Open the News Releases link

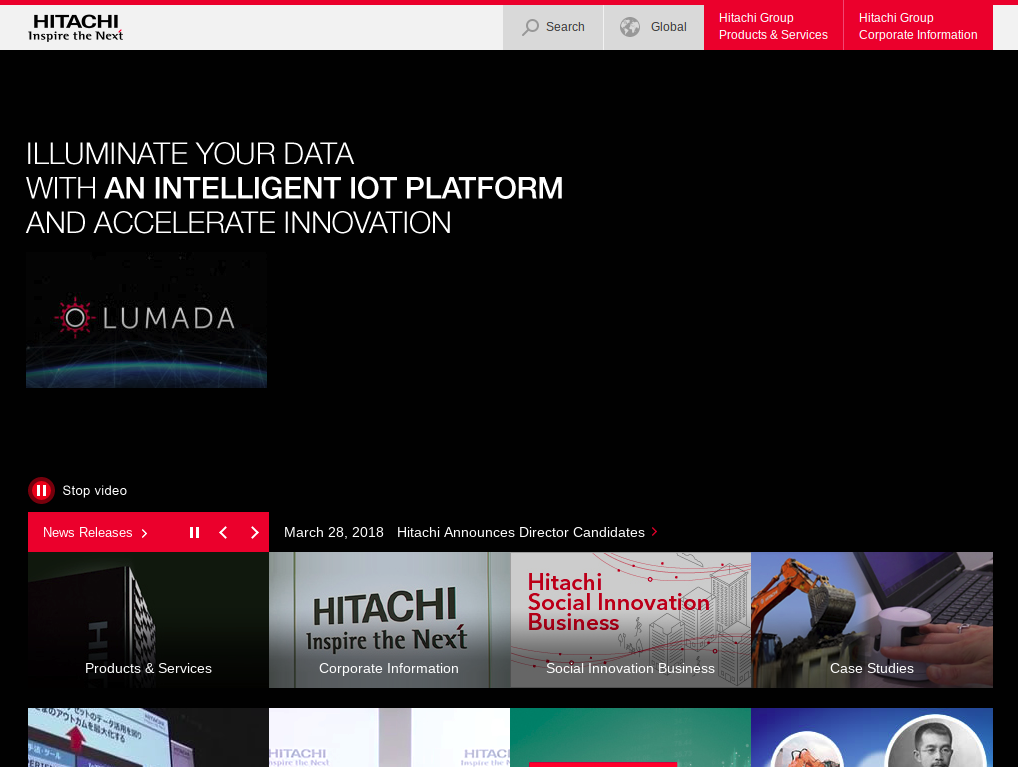click(x=95, y=533)
